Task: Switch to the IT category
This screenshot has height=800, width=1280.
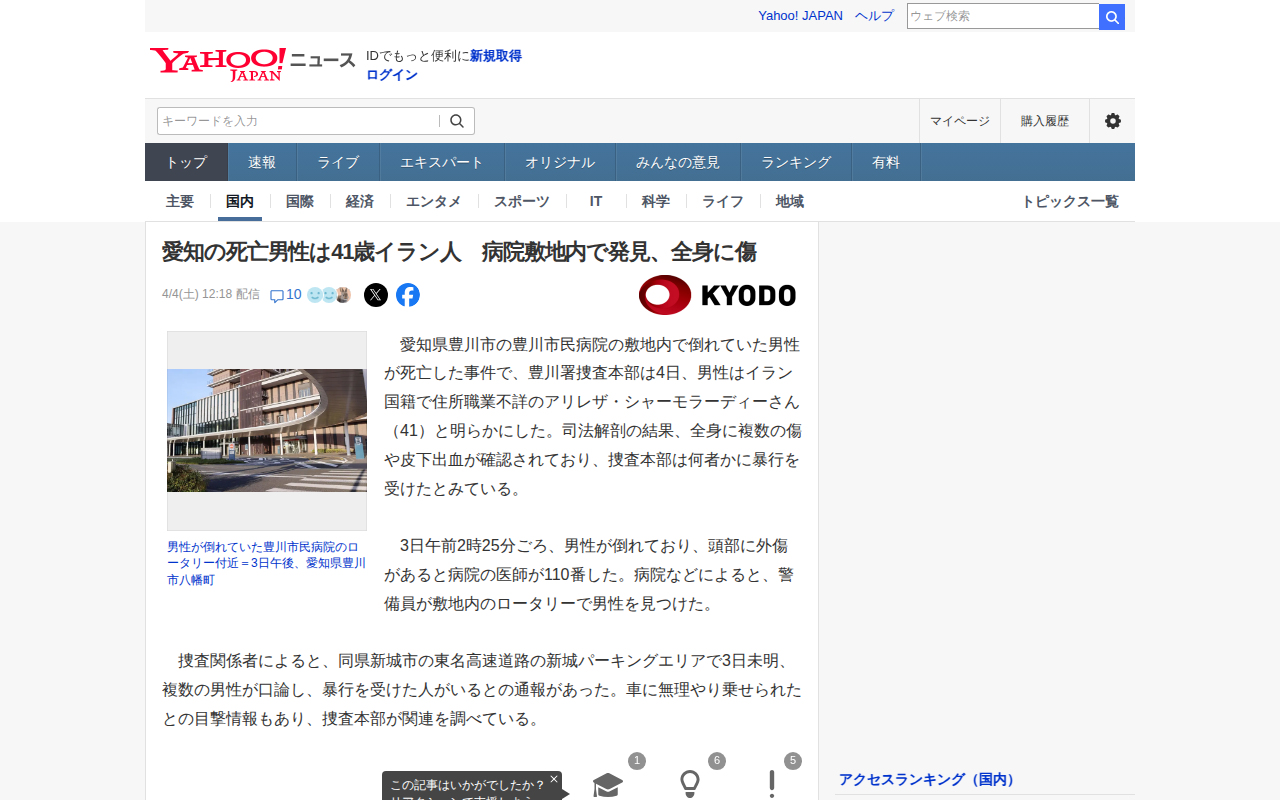Action: tap(596, 201)
